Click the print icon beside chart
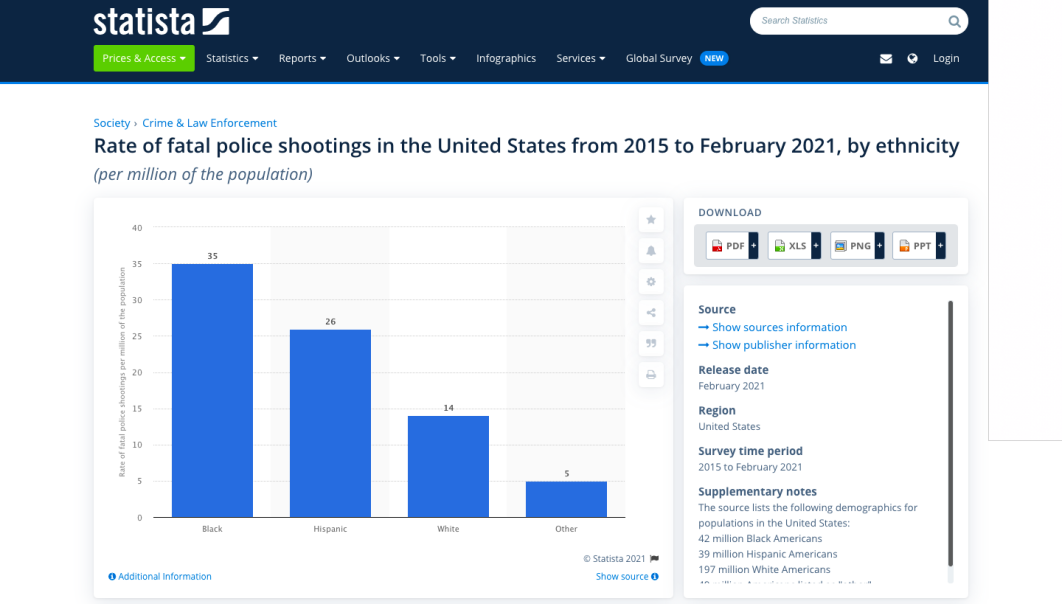Screen dimensions: 1062x604 coord(651,375)
